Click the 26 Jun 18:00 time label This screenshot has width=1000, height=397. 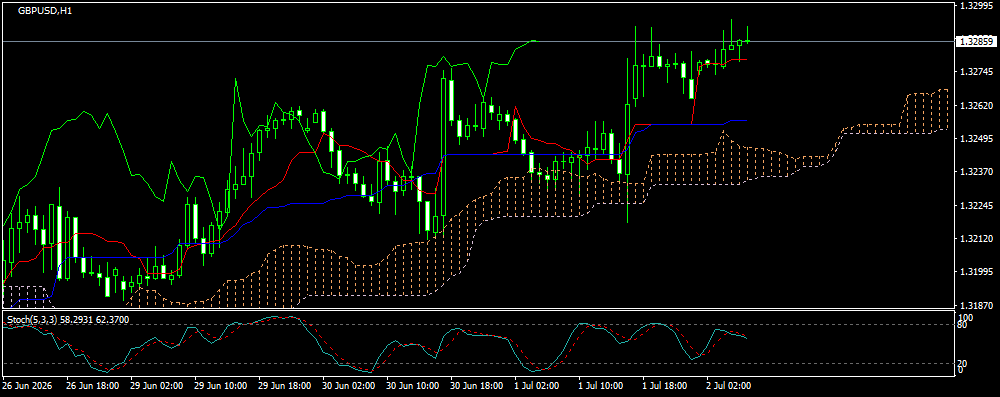[x=92, y=386]
